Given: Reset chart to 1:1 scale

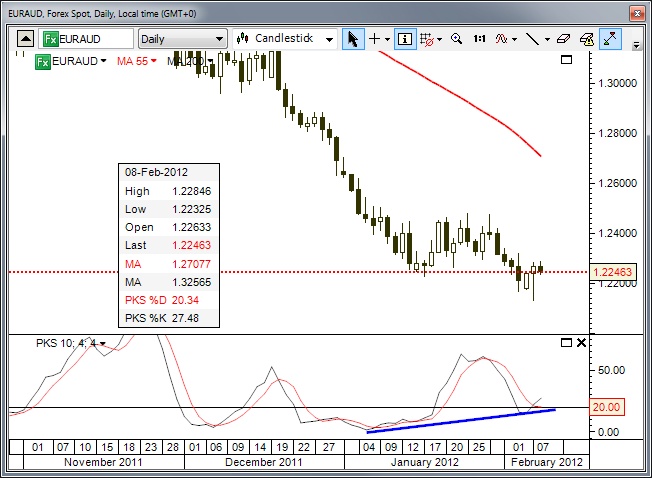Looking at the screenshot, I should click(479, 39).
